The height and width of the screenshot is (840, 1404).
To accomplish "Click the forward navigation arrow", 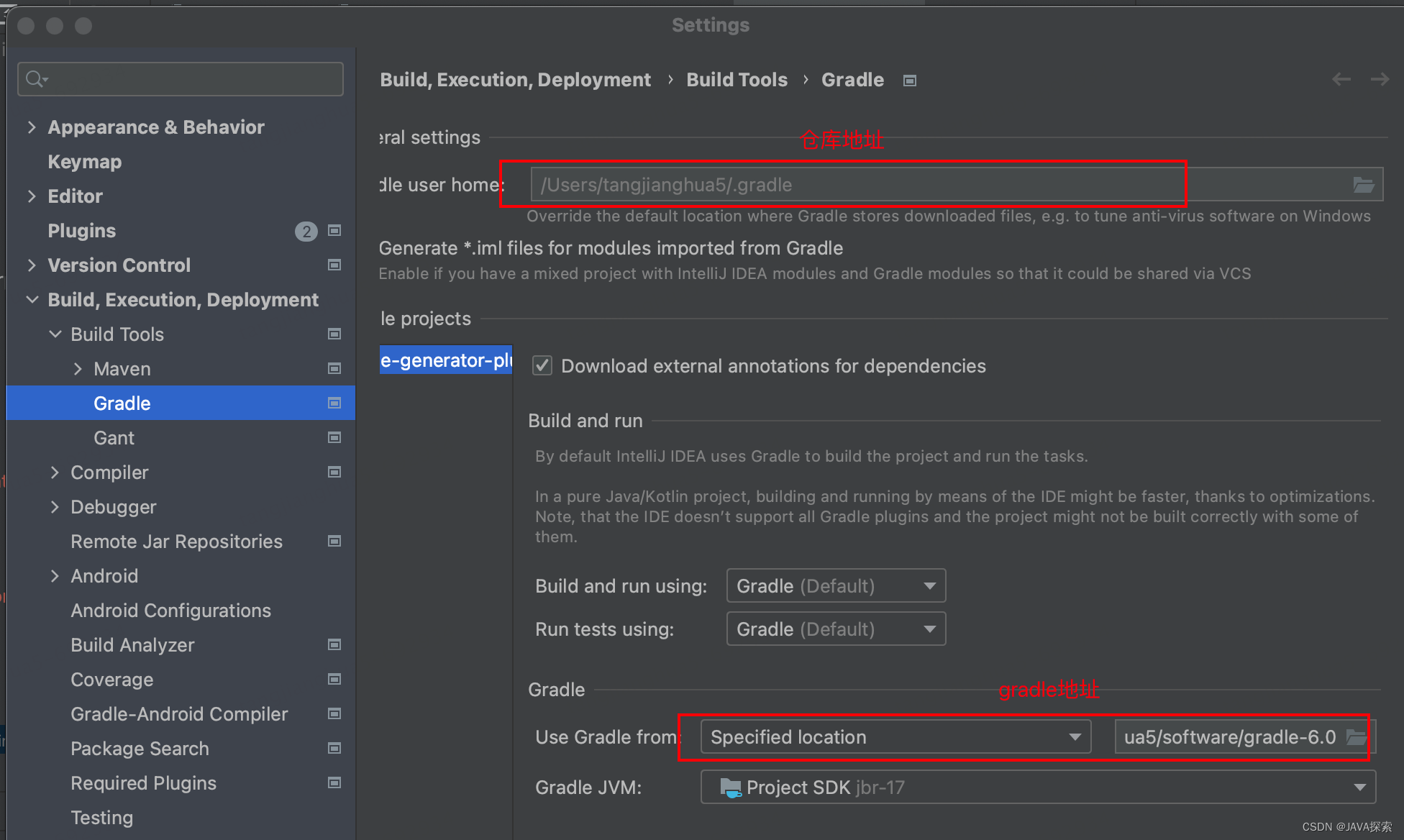I will pos(1379,79).
